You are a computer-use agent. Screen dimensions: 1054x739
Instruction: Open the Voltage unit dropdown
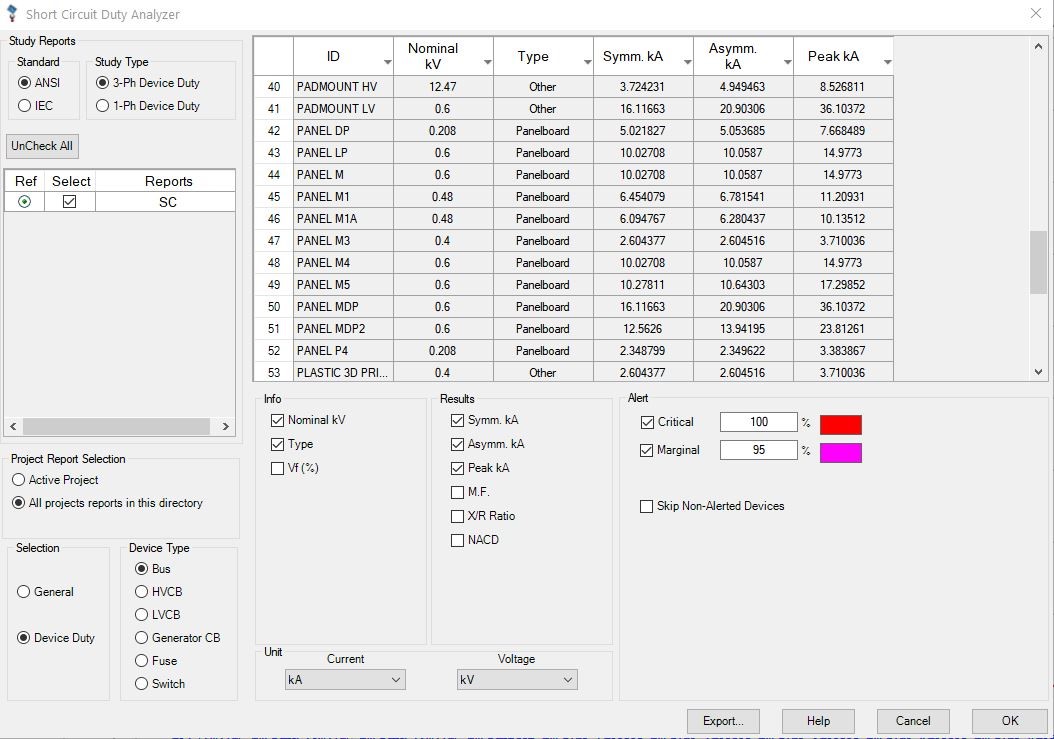coord(517,680)
